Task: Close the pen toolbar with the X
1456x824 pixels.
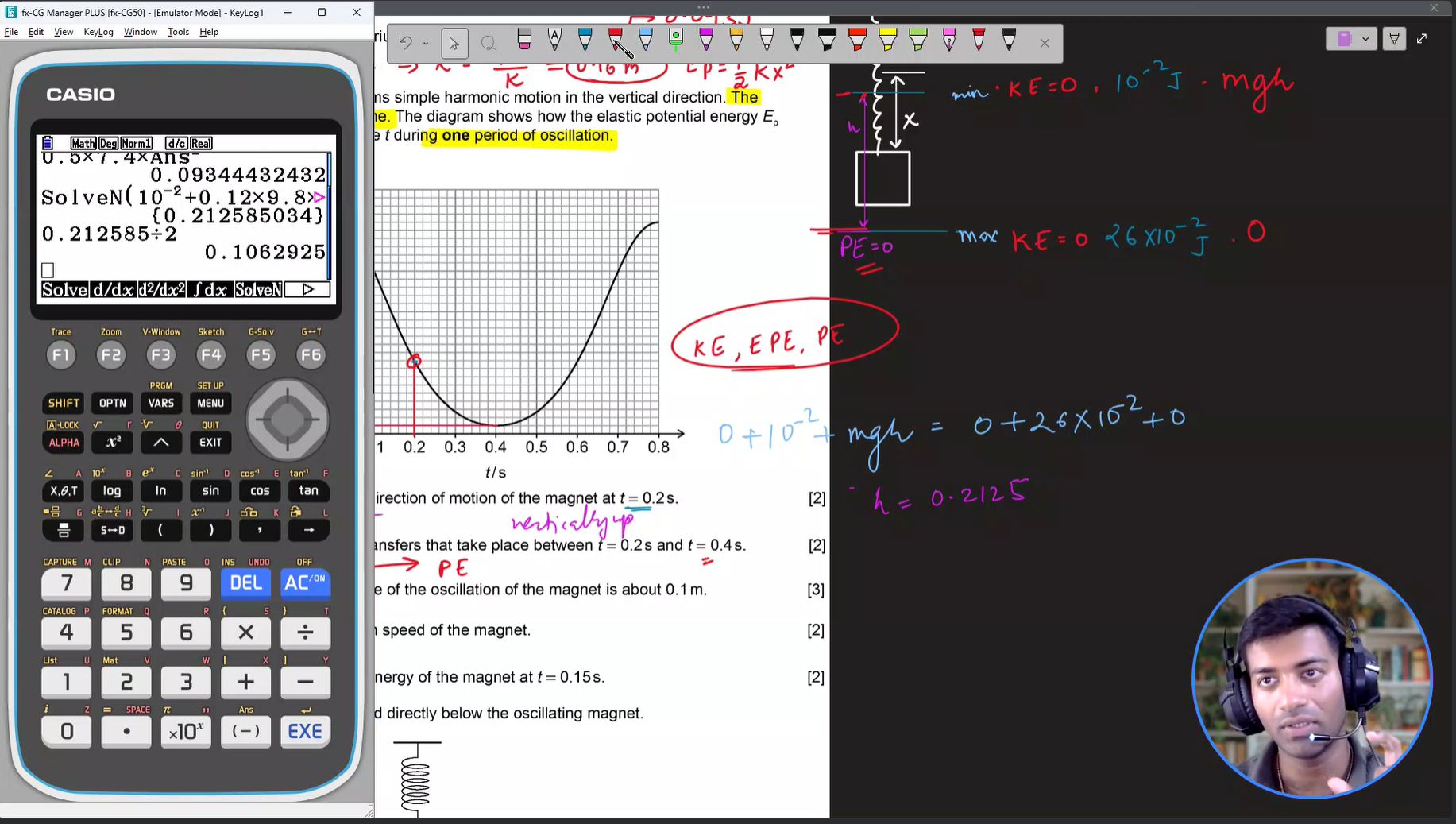Action: click(1045, 43)
